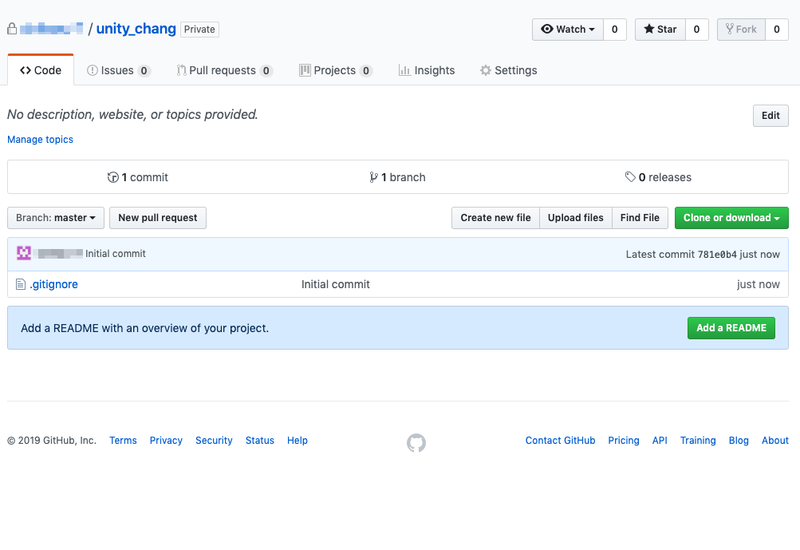
Task: Click the Manage topics link
Action: tap(40, 139)
